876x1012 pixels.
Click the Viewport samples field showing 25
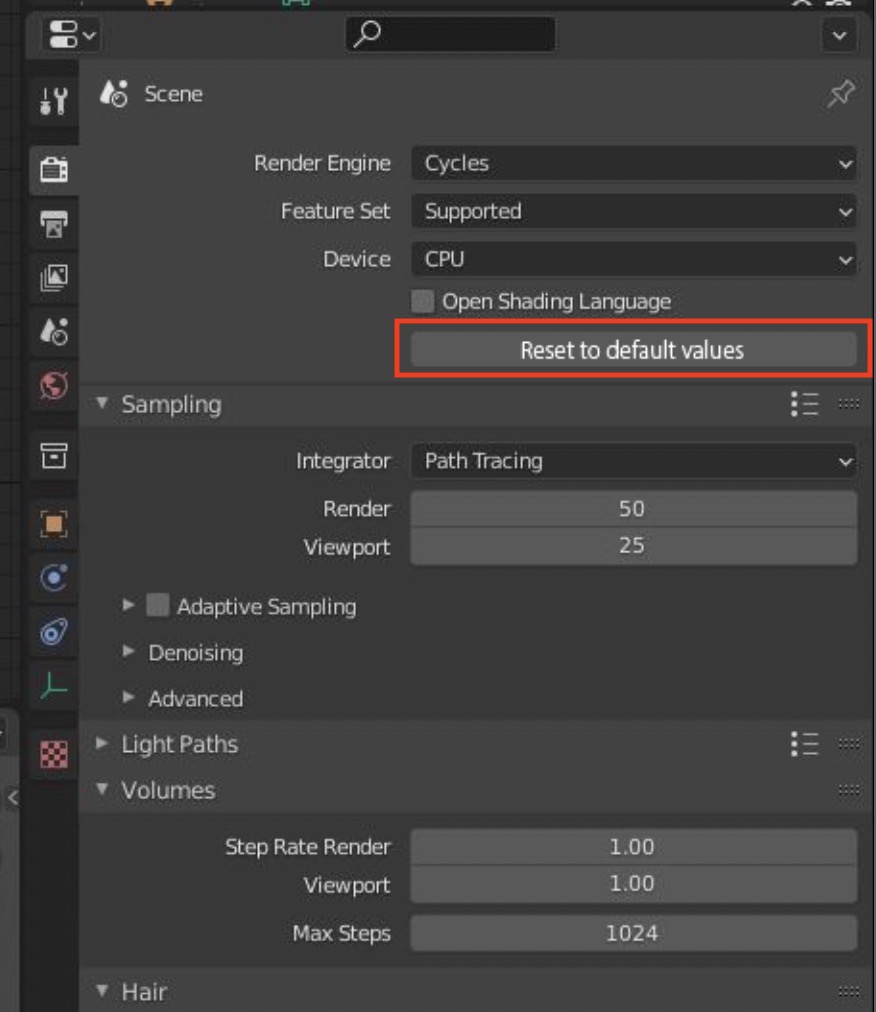[634, 546]
